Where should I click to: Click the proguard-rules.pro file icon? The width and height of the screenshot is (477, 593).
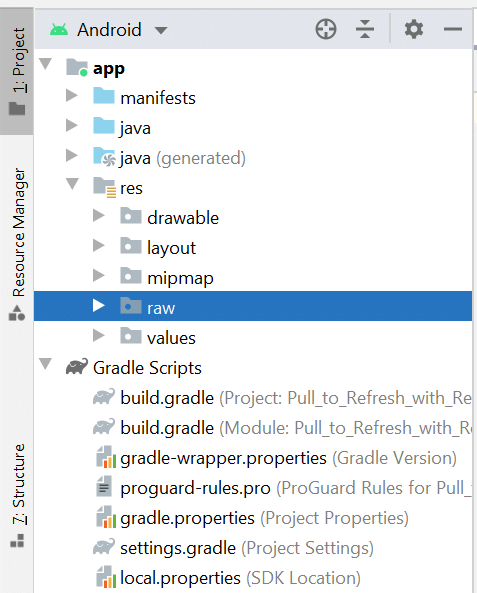pyautogui.click(x=104, y=486)
